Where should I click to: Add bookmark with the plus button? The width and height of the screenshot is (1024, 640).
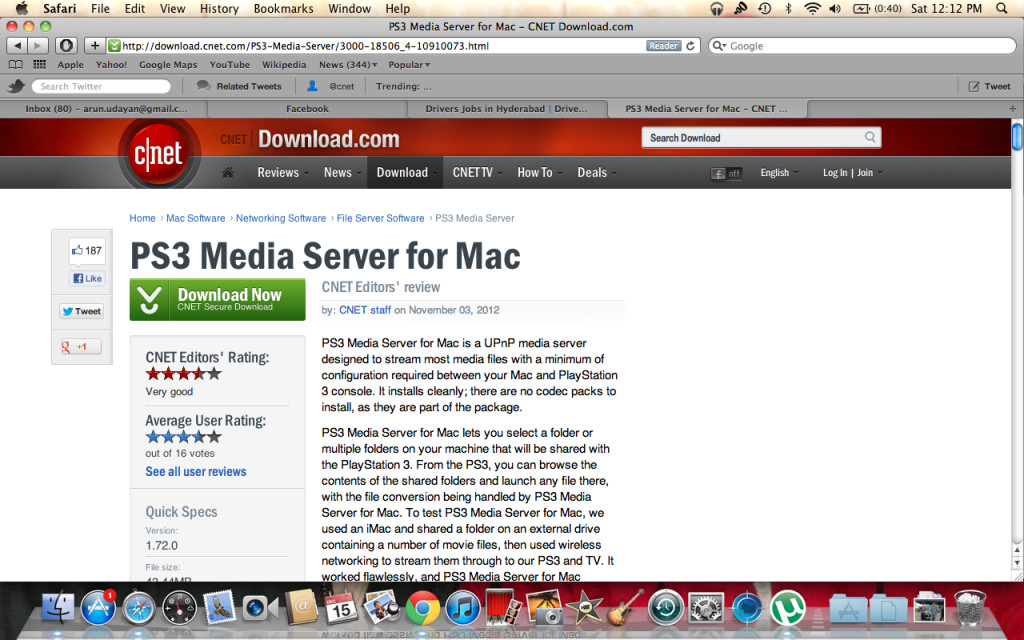pyautogui.click(x=95, y=46)
